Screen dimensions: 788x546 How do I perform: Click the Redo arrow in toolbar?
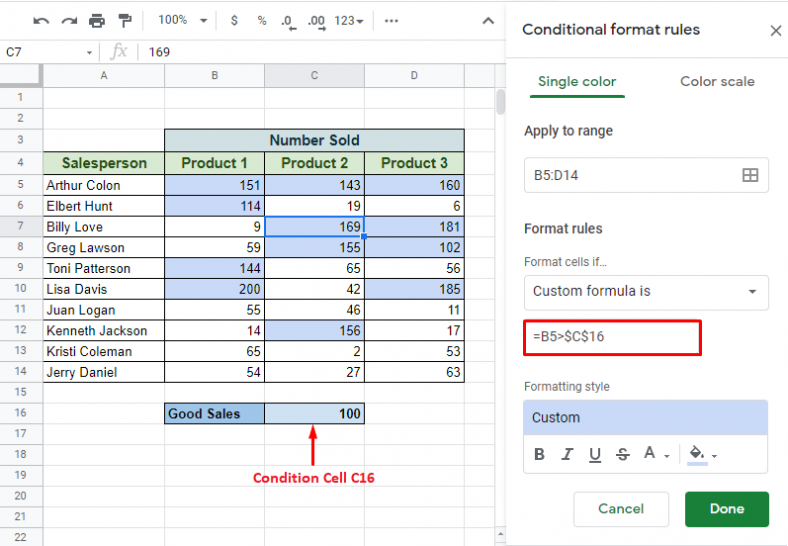tap(69, 20)
